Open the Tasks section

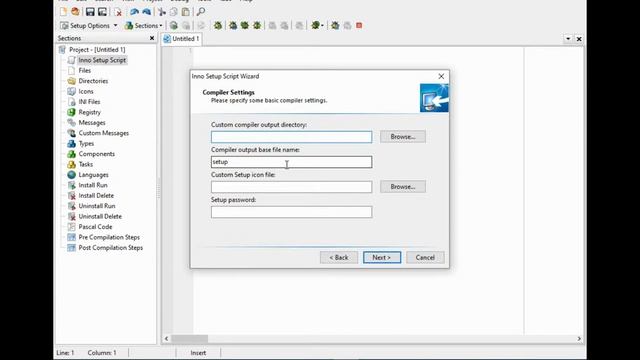pyautogui.click(x=86, y=164)
